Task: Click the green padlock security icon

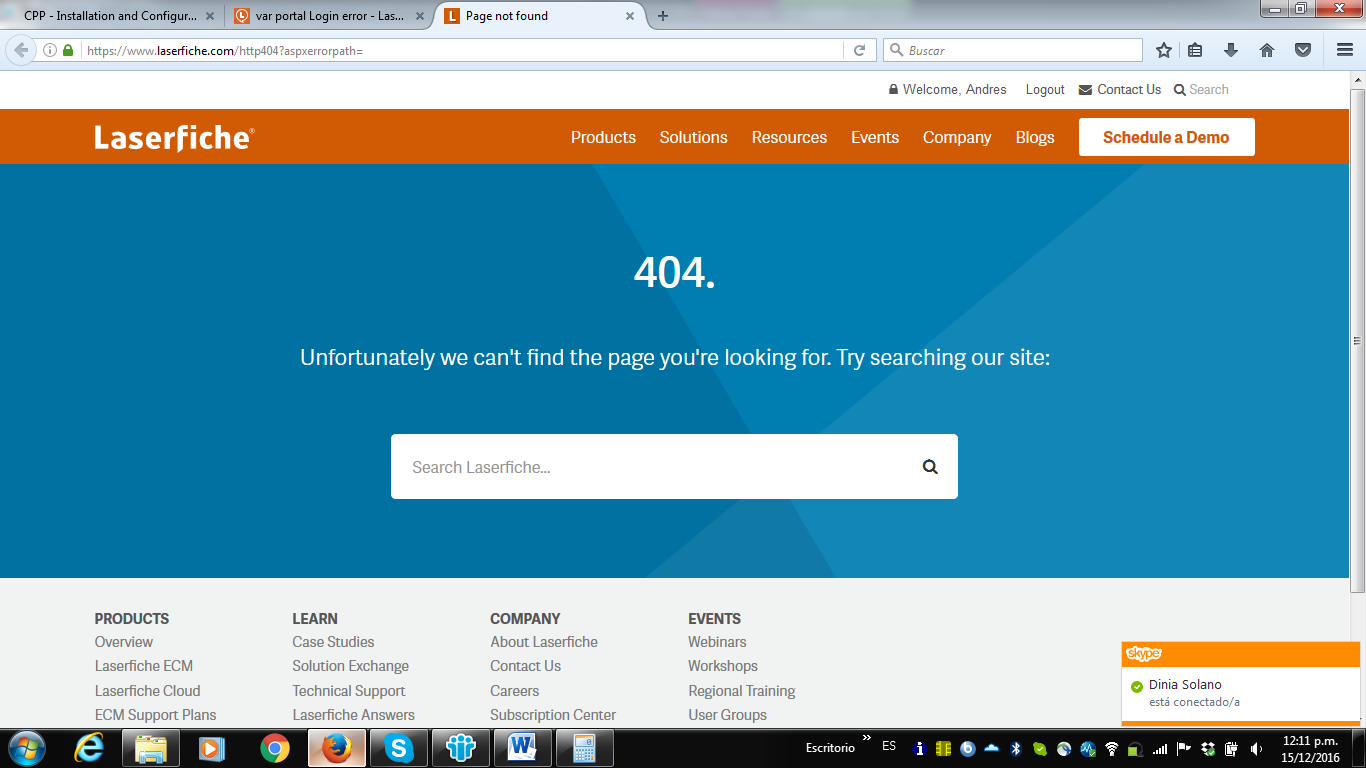Action: coord(68,50)
